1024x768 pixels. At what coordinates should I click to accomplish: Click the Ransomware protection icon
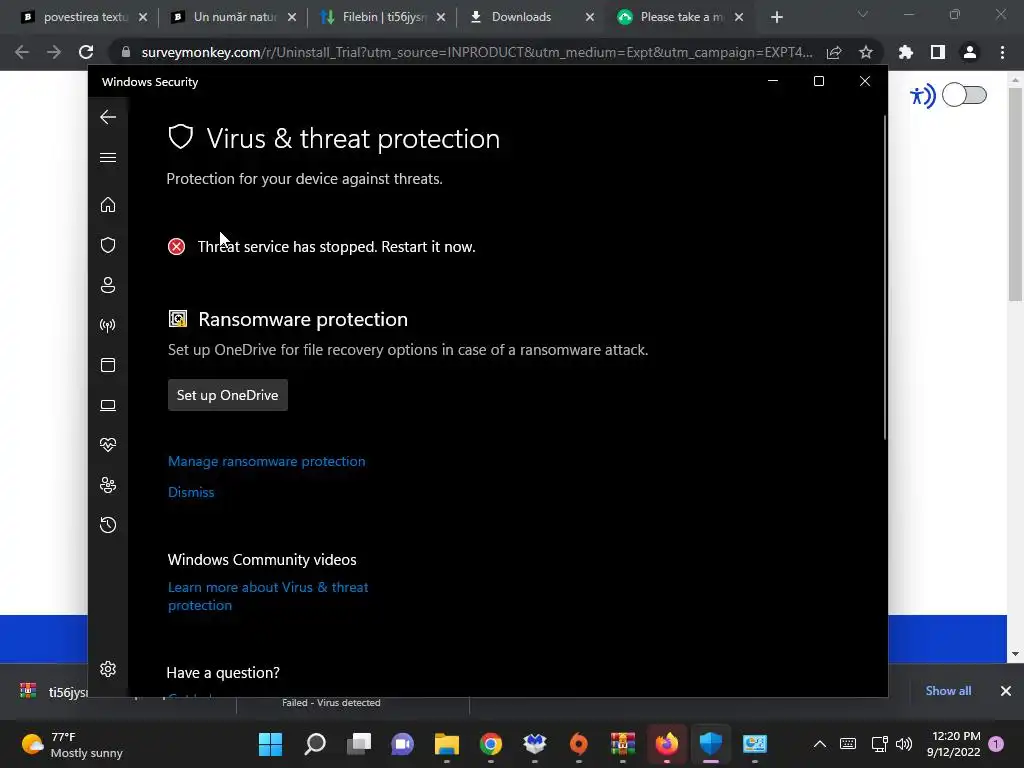[178, 319]
